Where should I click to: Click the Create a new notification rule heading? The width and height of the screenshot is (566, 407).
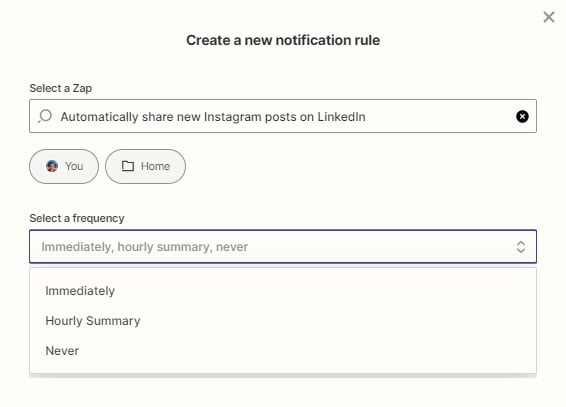click(x=283, y=40)
